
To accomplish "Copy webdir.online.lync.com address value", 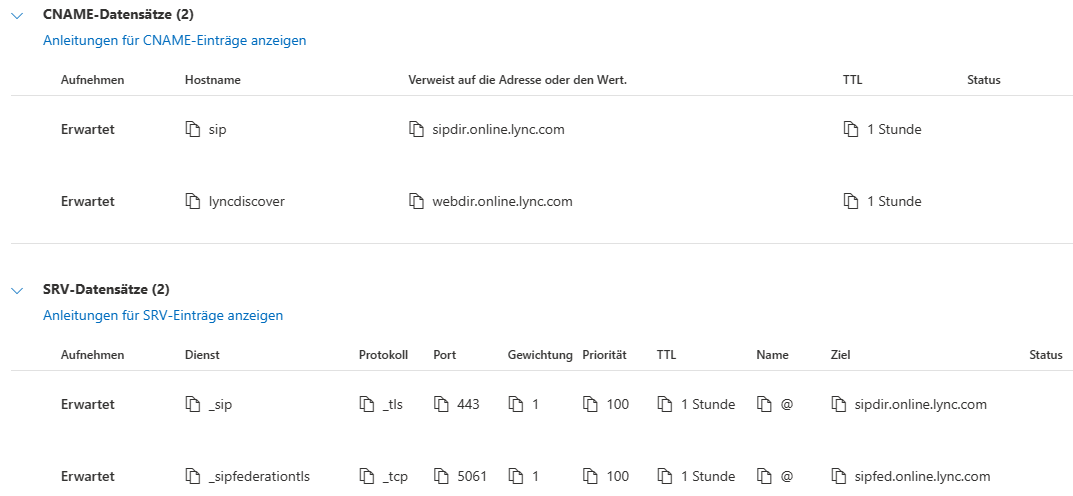I will [417, 202].
